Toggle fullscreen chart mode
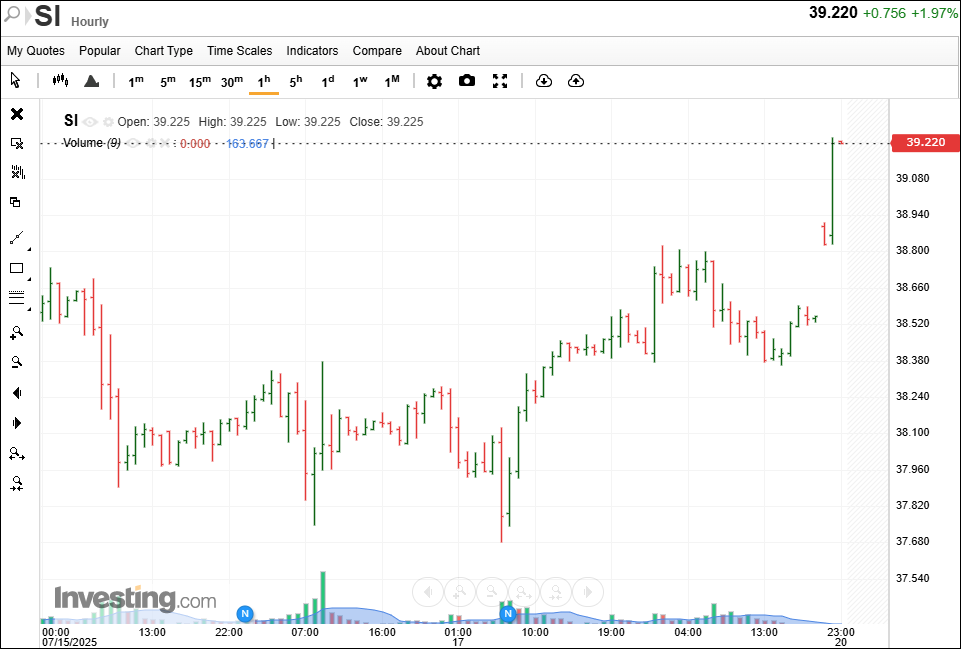 (500, 81)
